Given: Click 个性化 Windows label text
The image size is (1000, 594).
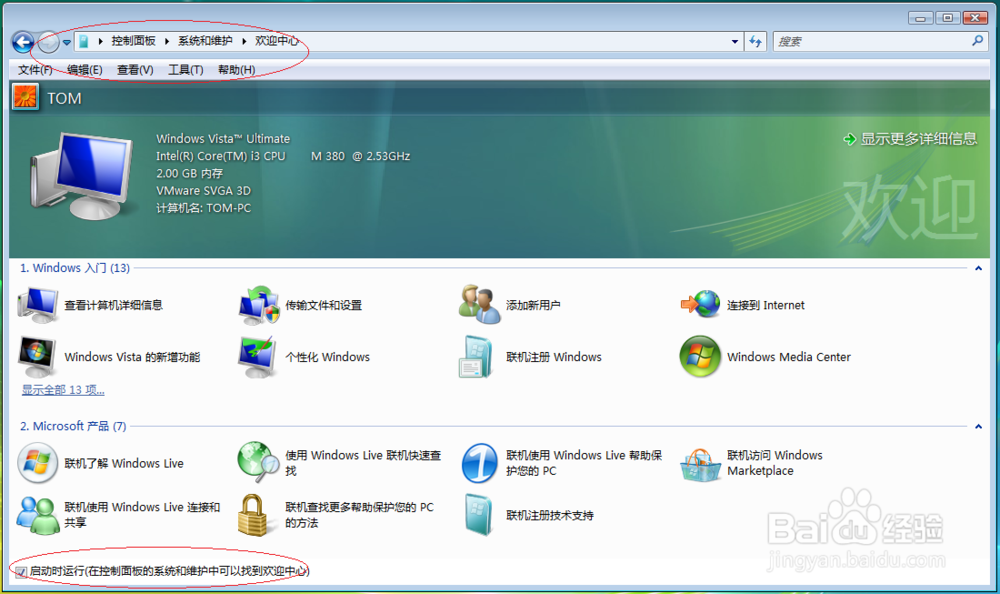Looking at the screenshot, I should point(327,357).
